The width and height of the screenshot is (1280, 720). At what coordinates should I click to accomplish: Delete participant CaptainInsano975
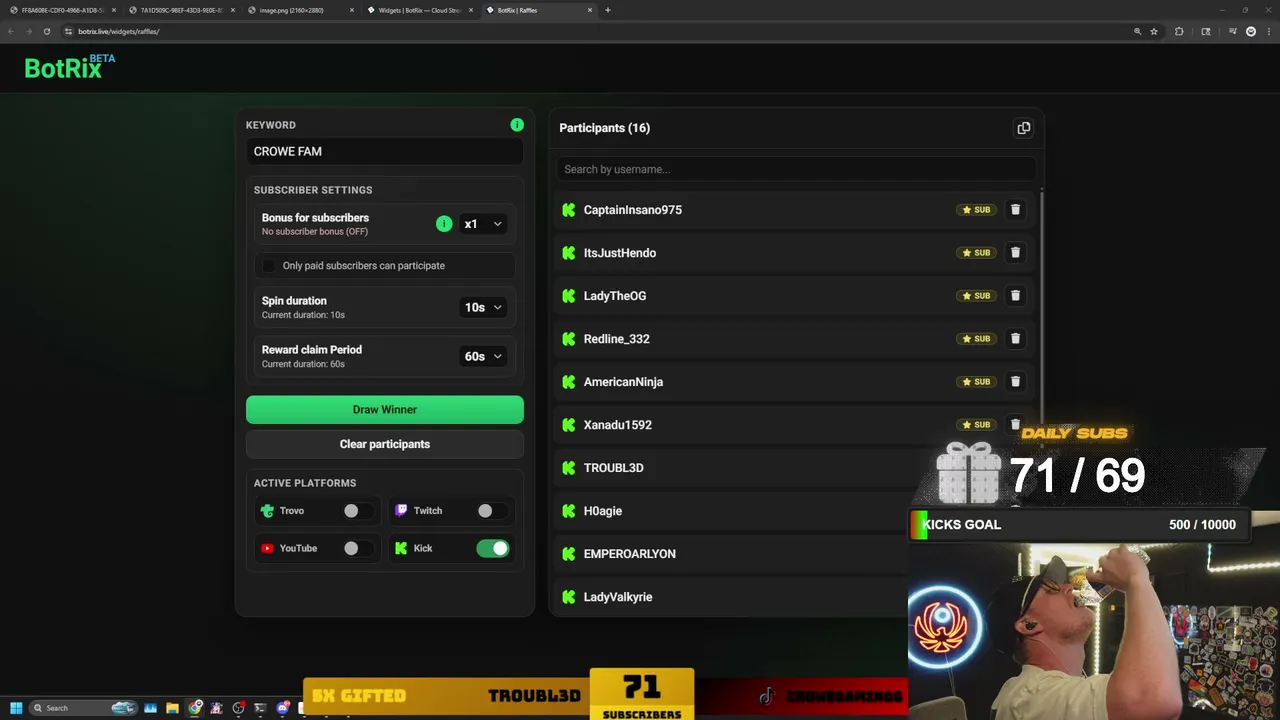pos(1015,210)
